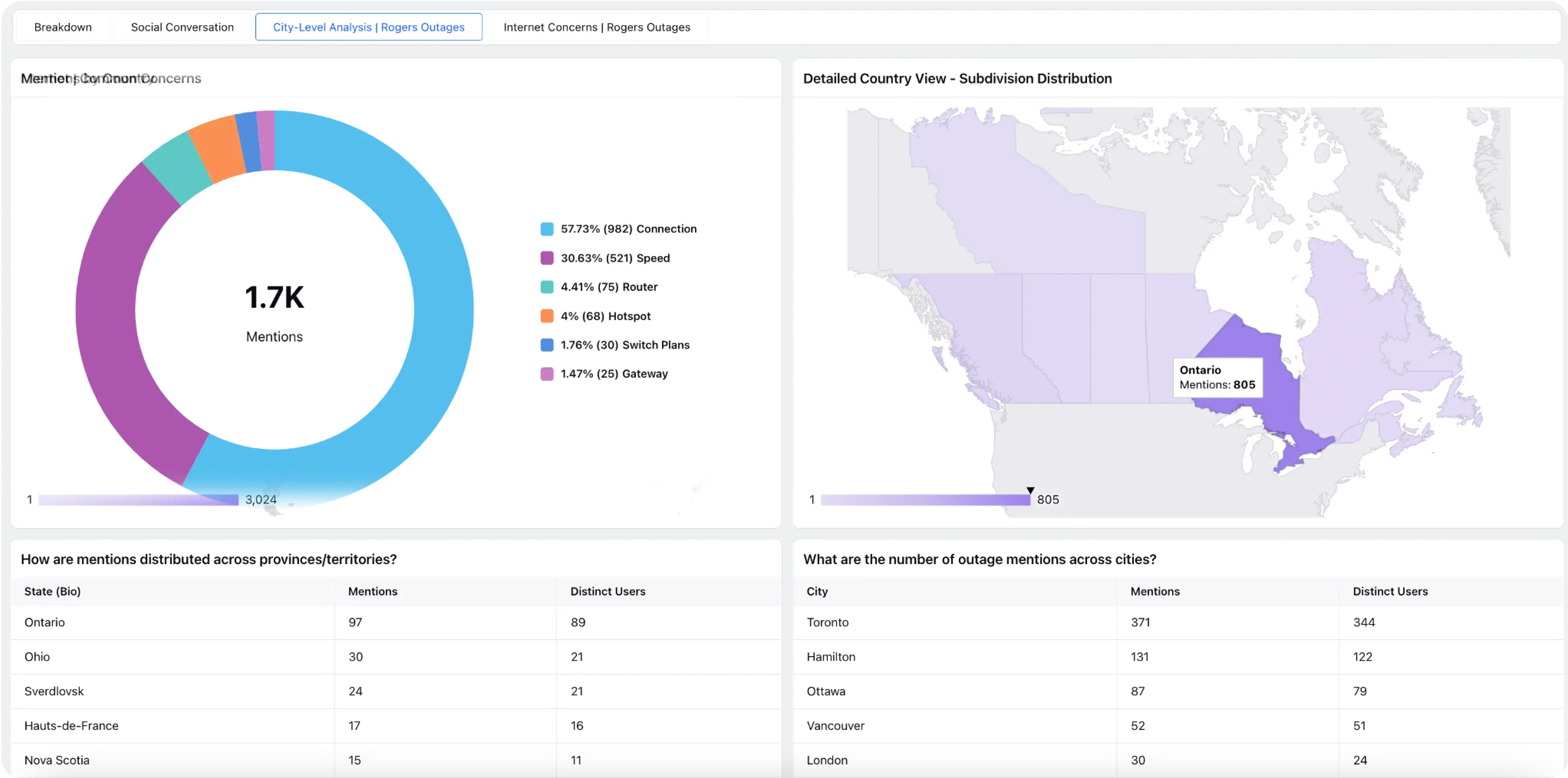This screenshot has height=778, width=1568.
Task: Open the Breakdown tab
Action: [63, 27]
